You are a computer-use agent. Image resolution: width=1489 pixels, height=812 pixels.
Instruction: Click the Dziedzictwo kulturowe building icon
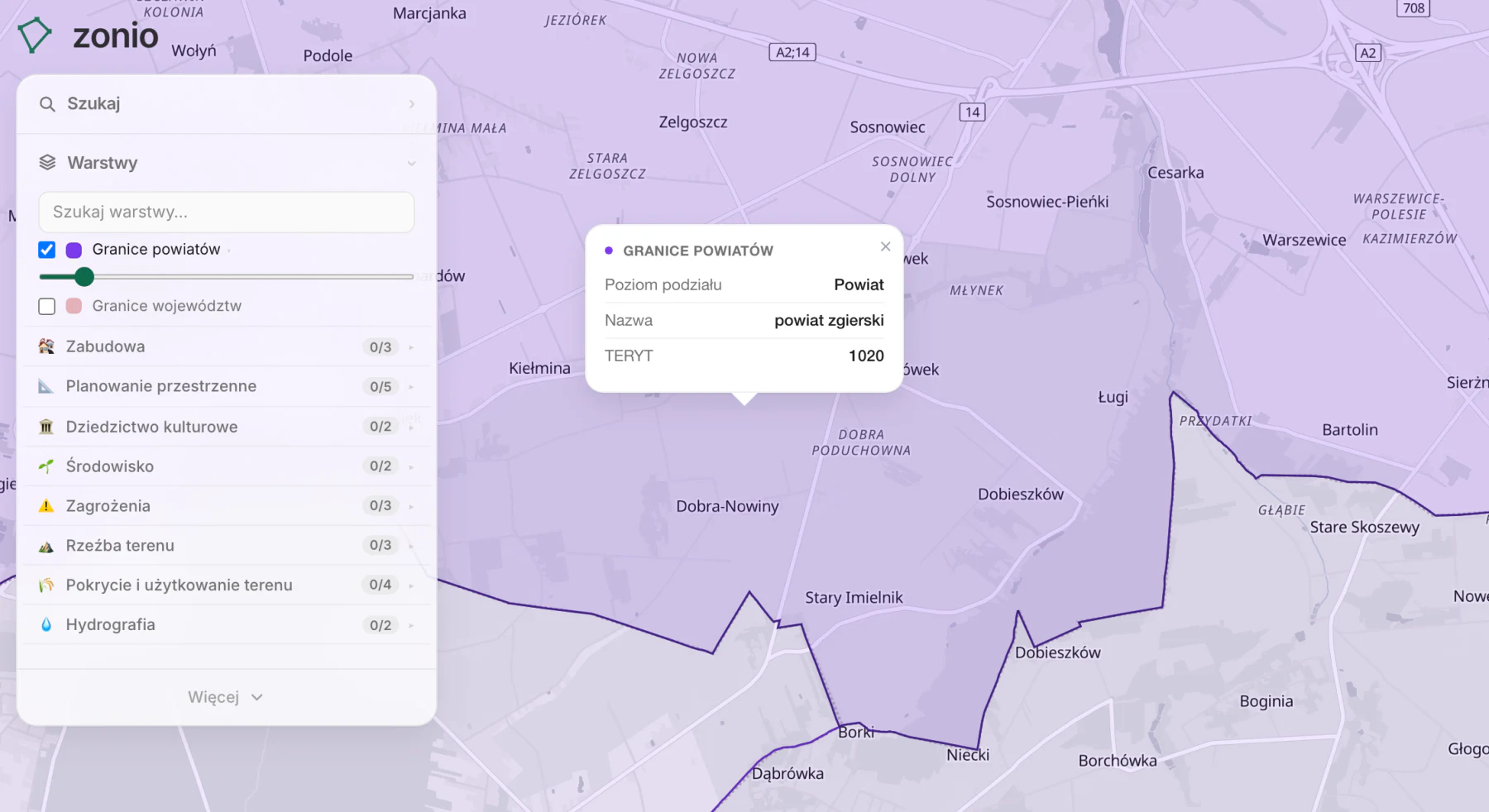pos(46,427)
